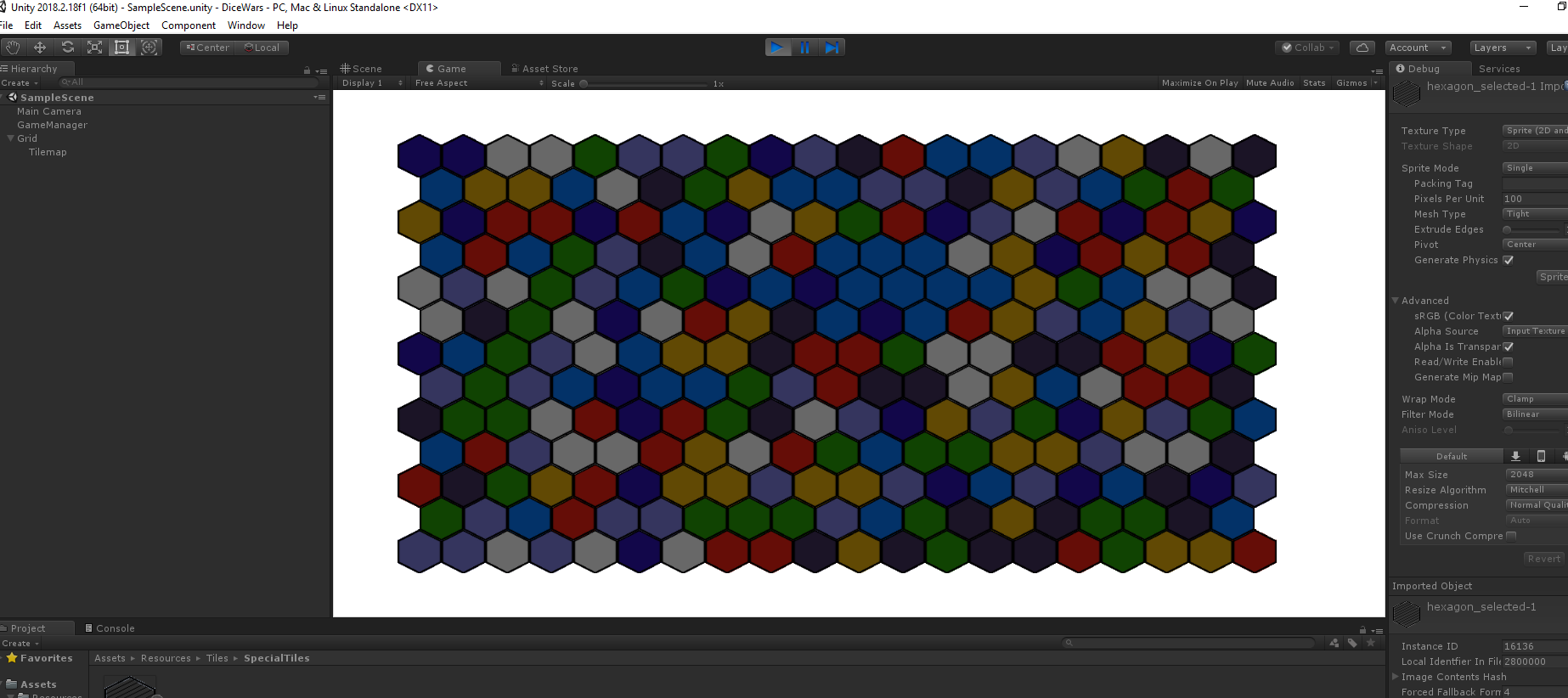The width and height of the screenshot is (1568, 698).
Task: Save project search to favorites star
Action: coord(1370,643)
